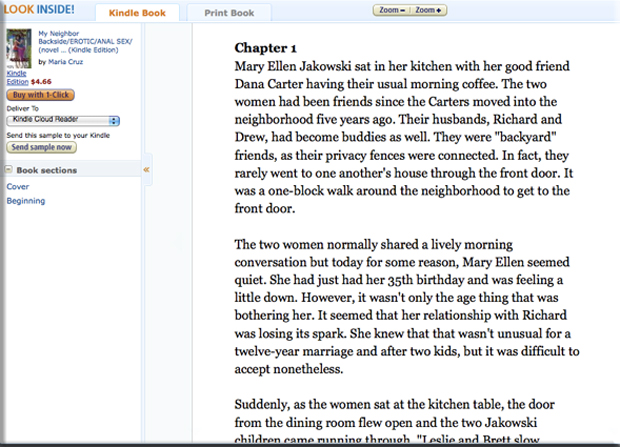This screenshot has height=447, width=620.
Task: Jump to the Cover section
Action: coord(18,186)
